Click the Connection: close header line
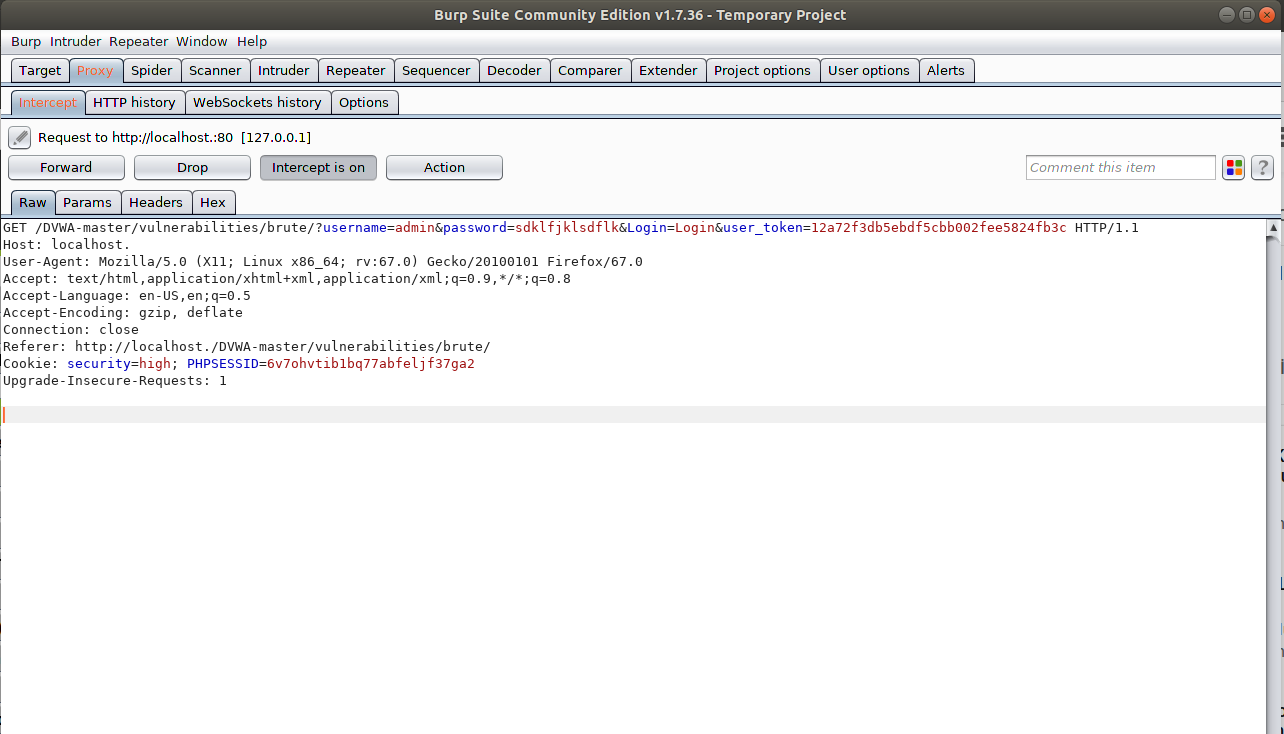1284x734 pixels. (71, 330)
